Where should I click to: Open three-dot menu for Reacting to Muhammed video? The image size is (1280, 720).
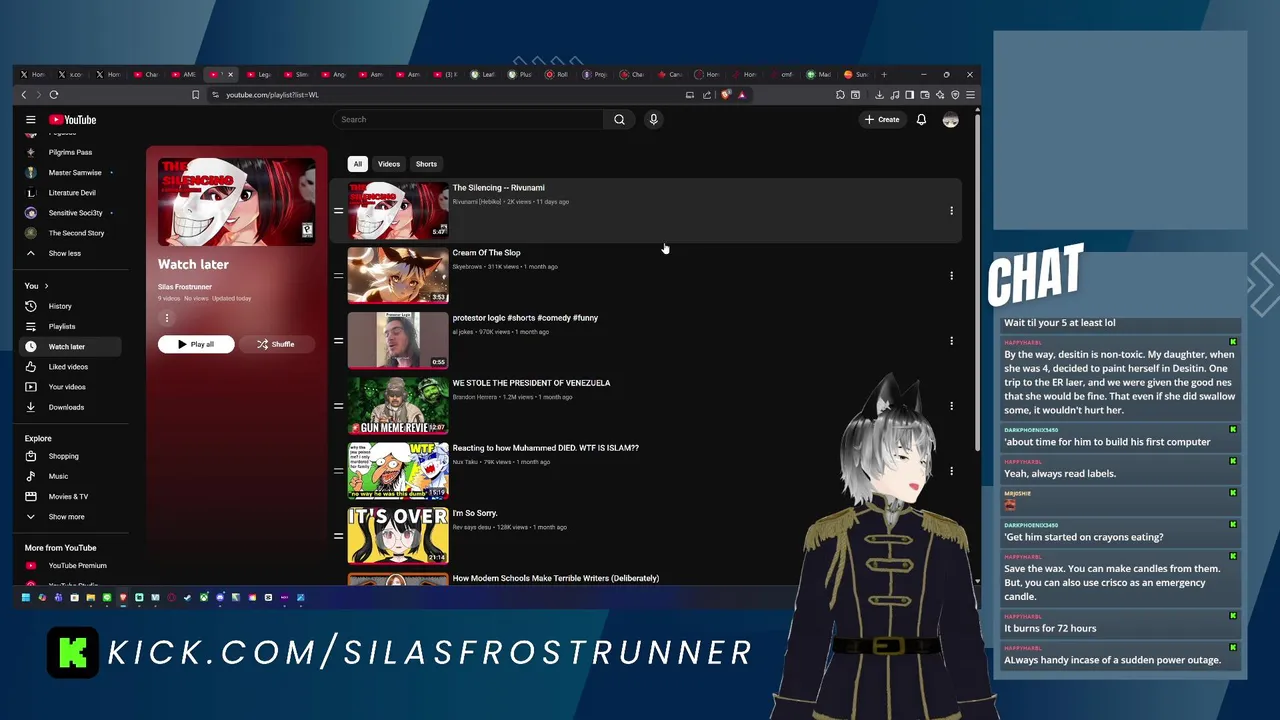[951, 471]
